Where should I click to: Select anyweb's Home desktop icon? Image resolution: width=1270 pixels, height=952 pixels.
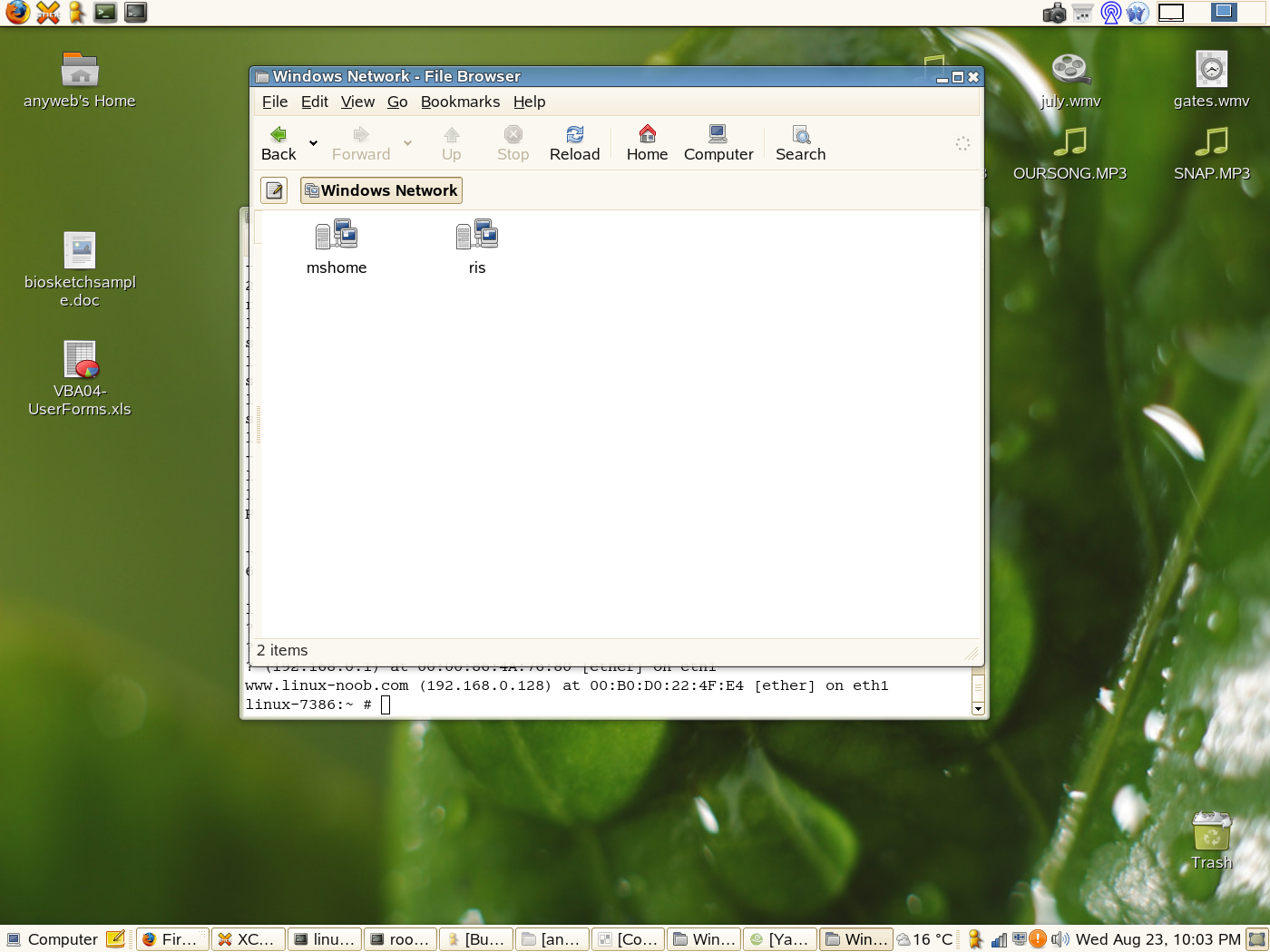pyautogui.click(x=80, y=81)
